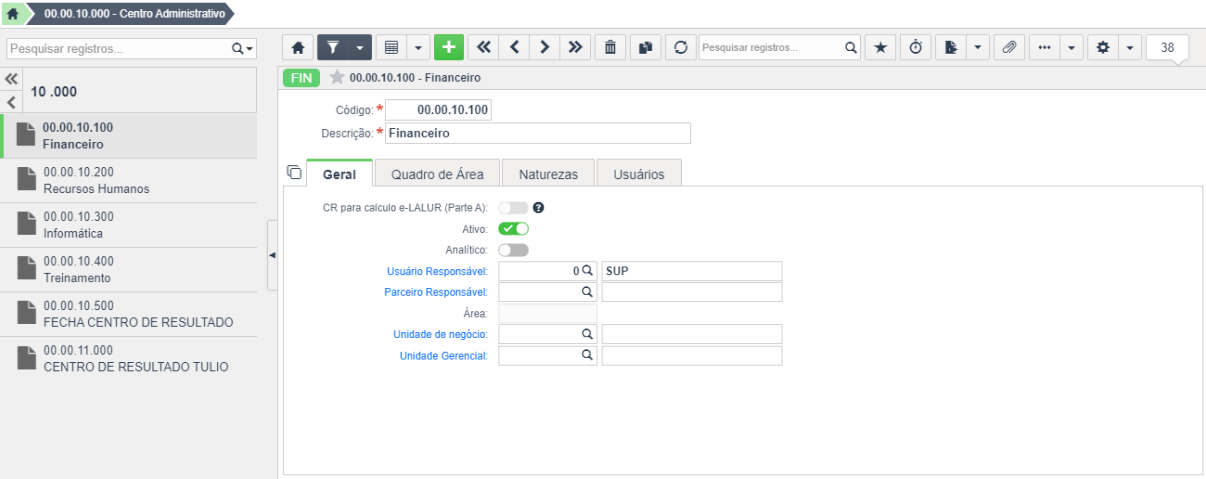
Task: Click the e-LALUR help question mark
Action: coord(539,208)
